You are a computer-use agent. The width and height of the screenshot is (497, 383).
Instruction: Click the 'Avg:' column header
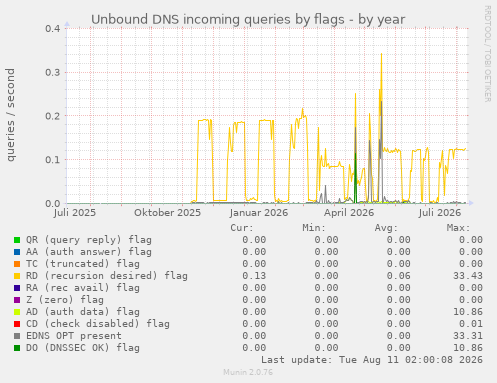point(386,228)
